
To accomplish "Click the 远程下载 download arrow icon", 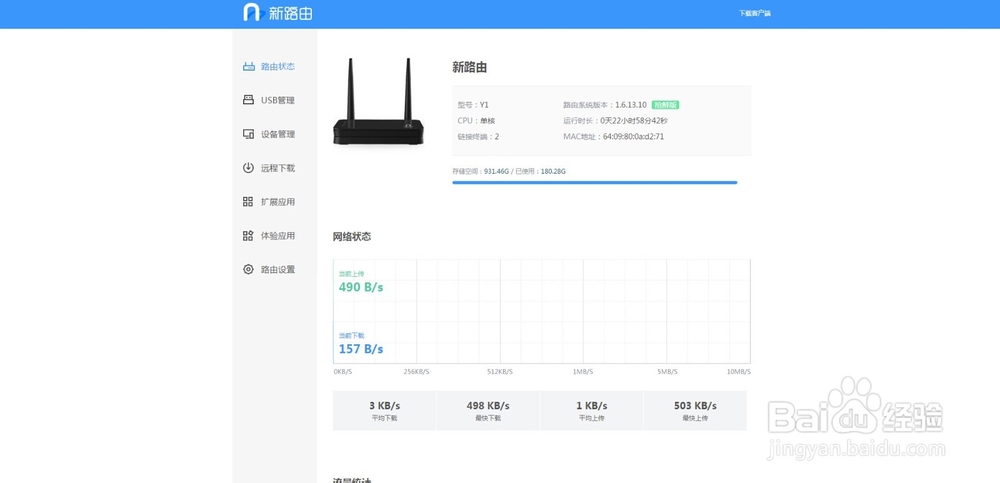I will click(249, 168).
